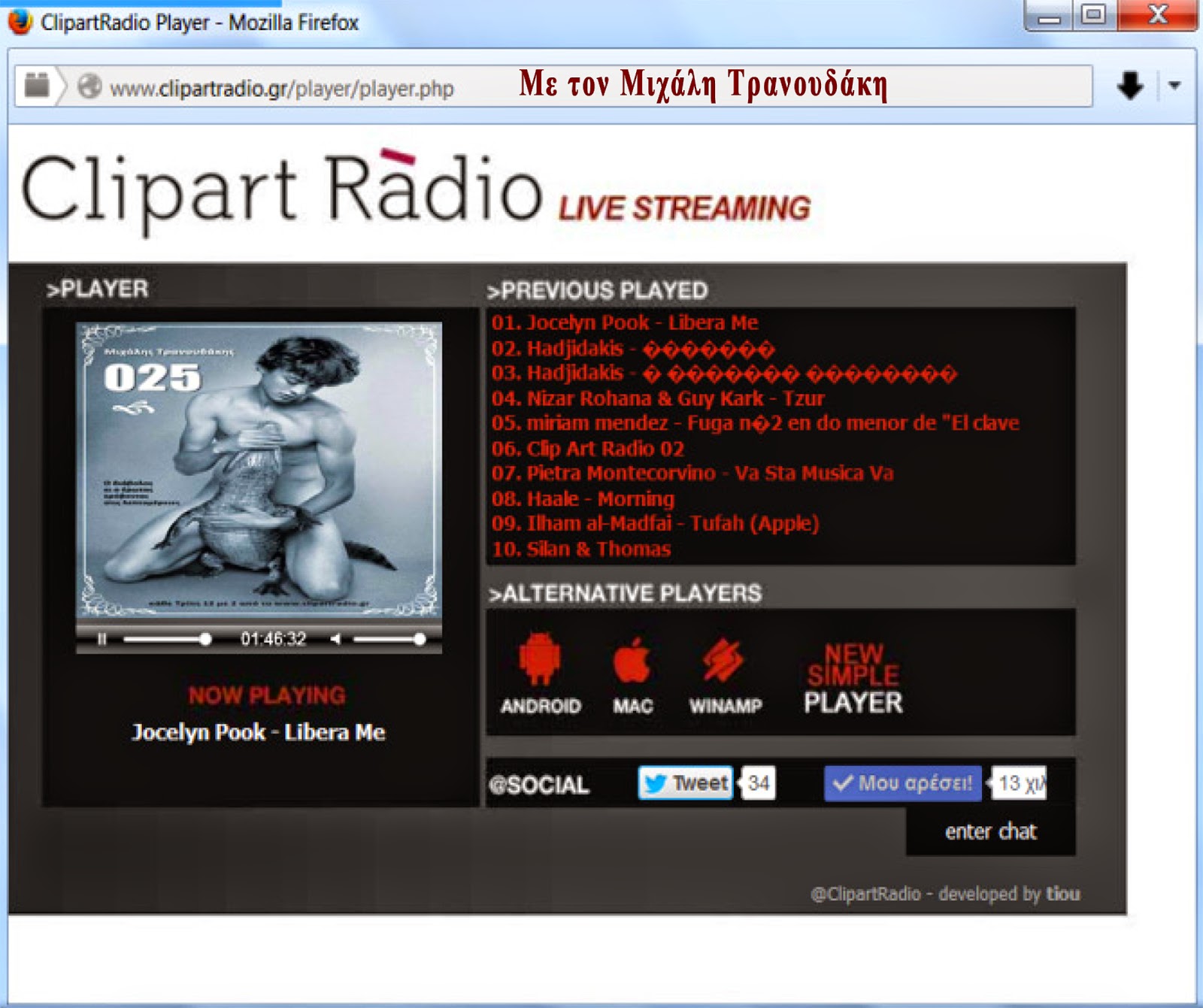Click the Now Playing song title text
The width and height of the screenshot is (1203, 1008).
(x=259, y=732)
